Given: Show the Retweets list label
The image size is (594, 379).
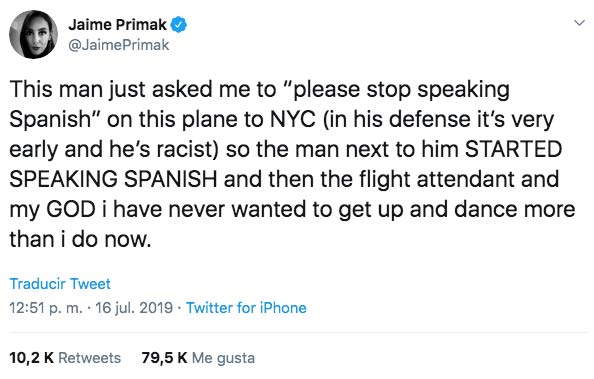Looking at the screenshot, I should pyautogui.click(x=90, y=358).
